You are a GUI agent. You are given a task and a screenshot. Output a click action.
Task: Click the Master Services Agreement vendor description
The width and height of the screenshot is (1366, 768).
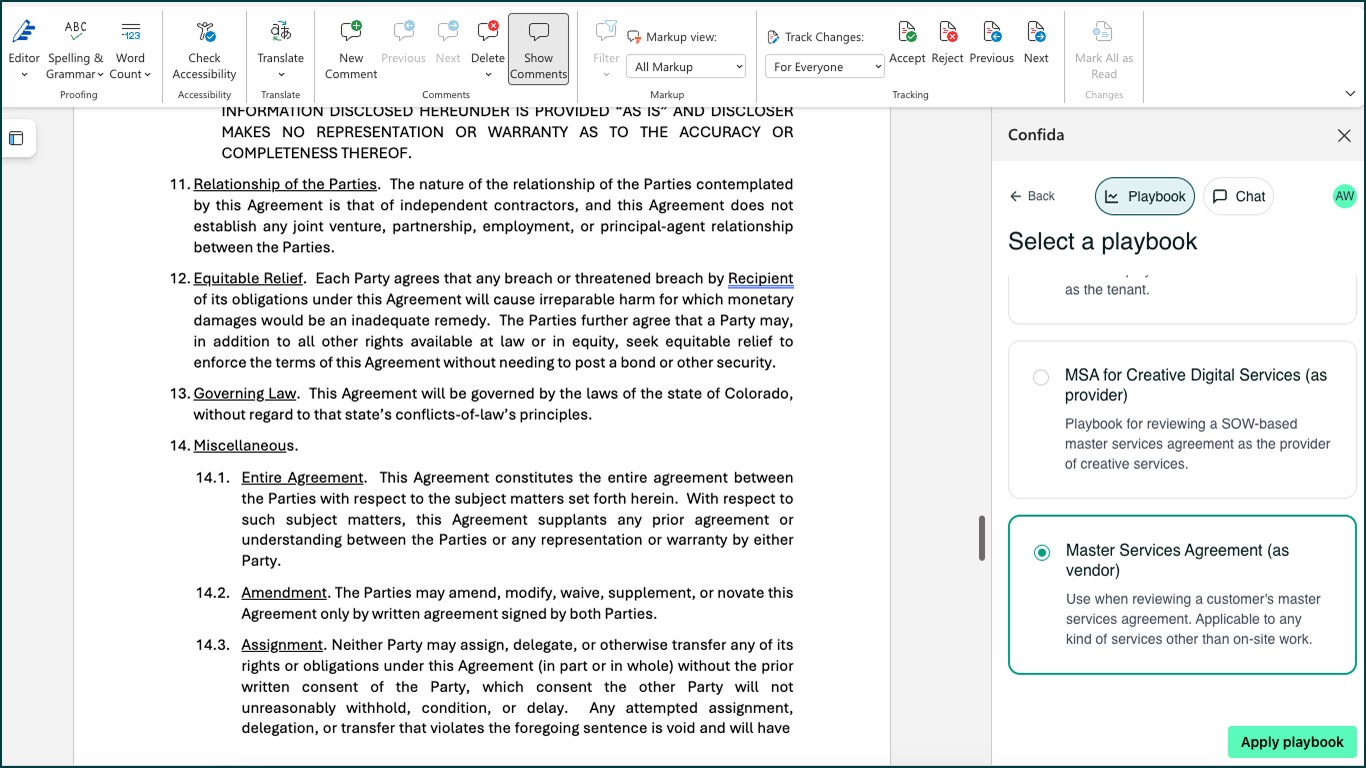(x=1193, y=619)
